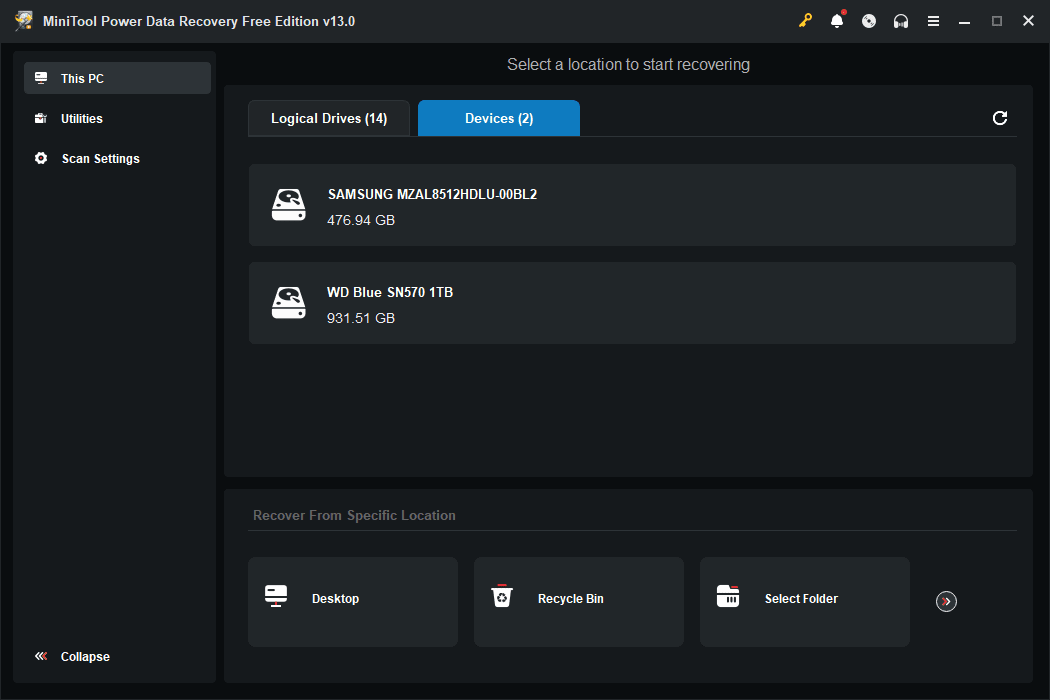
Task: Select the Devices (2) tab
Action: coord(499,119)
